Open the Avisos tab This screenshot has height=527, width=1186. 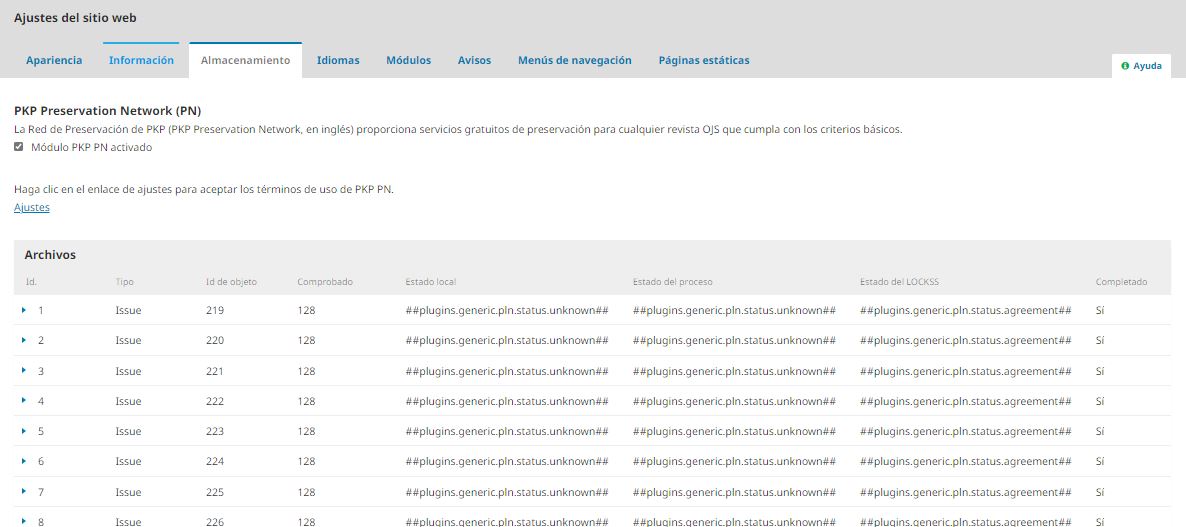[x=474, y=60]
